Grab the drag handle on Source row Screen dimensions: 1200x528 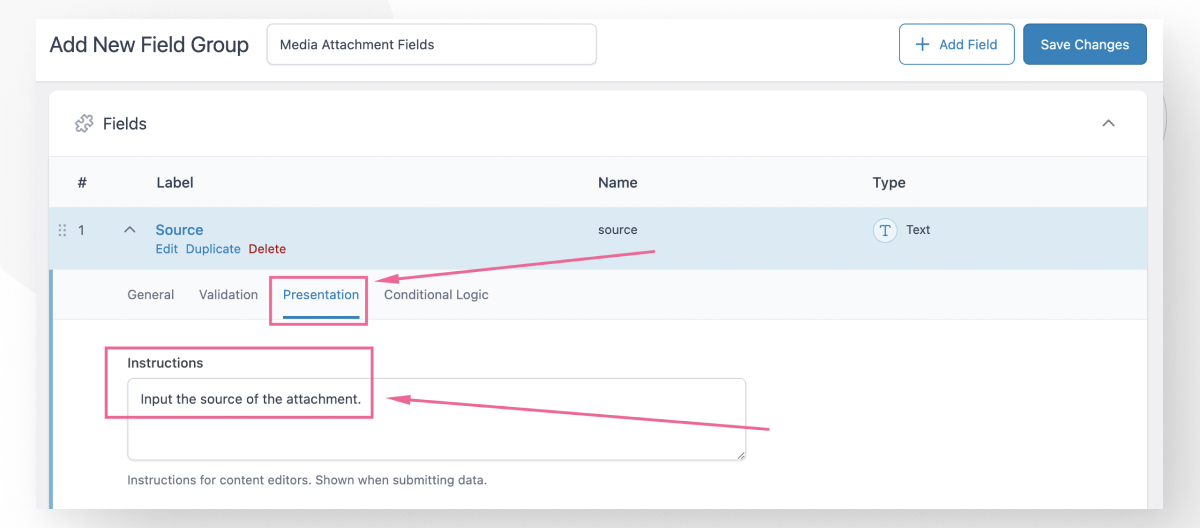pyautogui.click(x=62, y=230)
